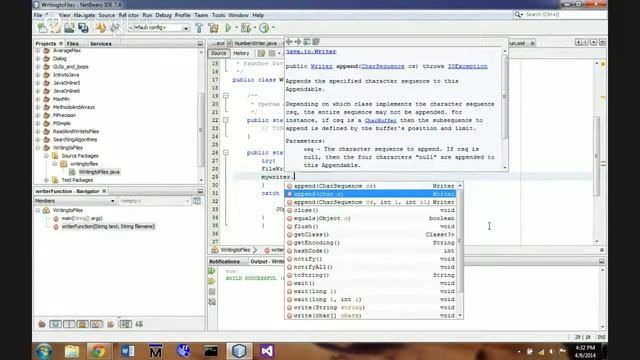Toggle Fully Qualified Names in Navigator
640x360 pixels.
point(111,324)
